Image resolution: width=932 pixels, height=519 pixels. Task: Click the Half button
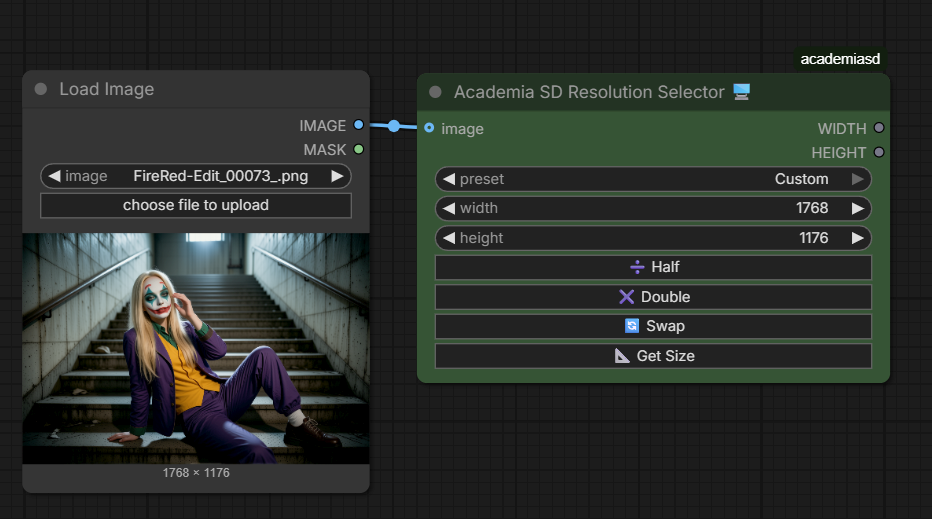(x=653, y=268)
